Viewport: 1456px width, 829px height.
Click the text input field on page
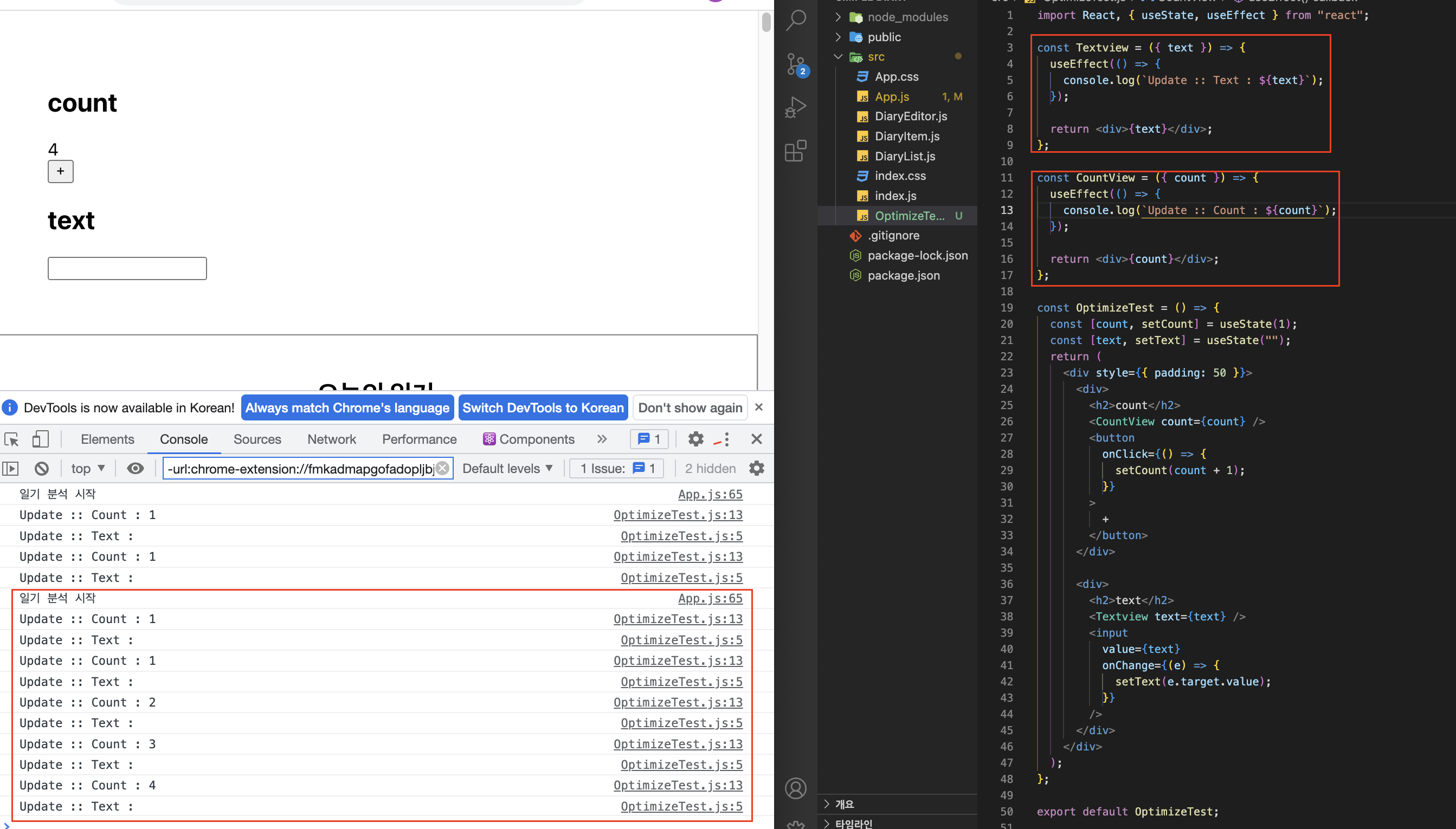(127, 268)
